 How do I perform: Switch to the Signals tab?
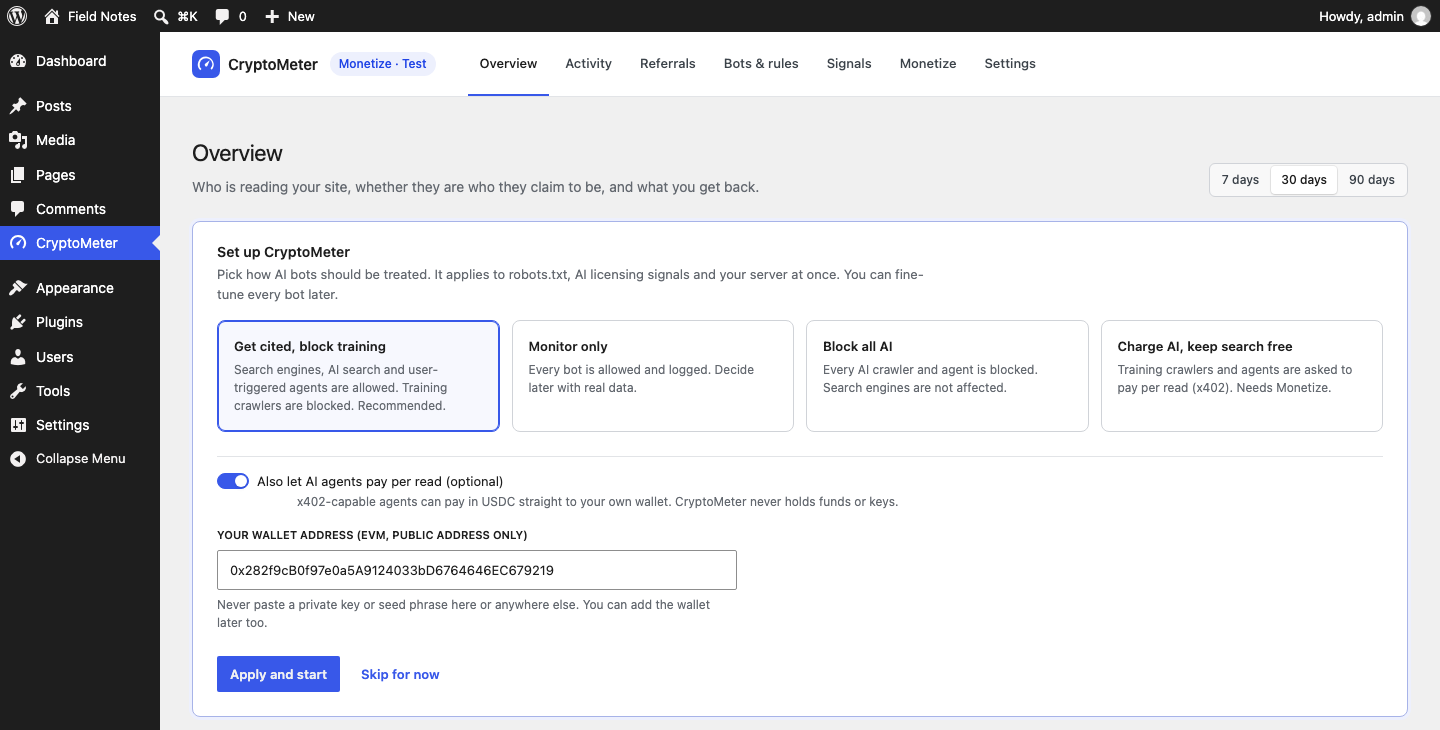click(849, 64)
